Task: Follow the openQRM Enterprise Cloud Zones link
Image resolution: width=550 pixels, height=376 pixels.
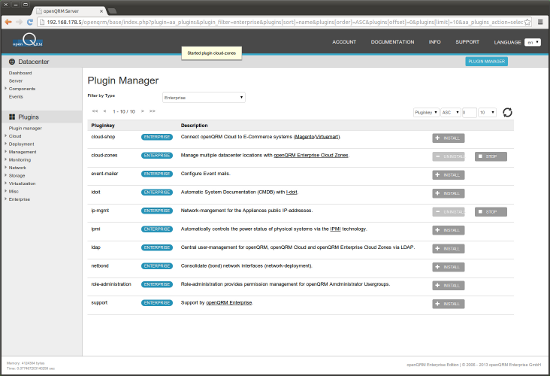Action: click(311, 155)
